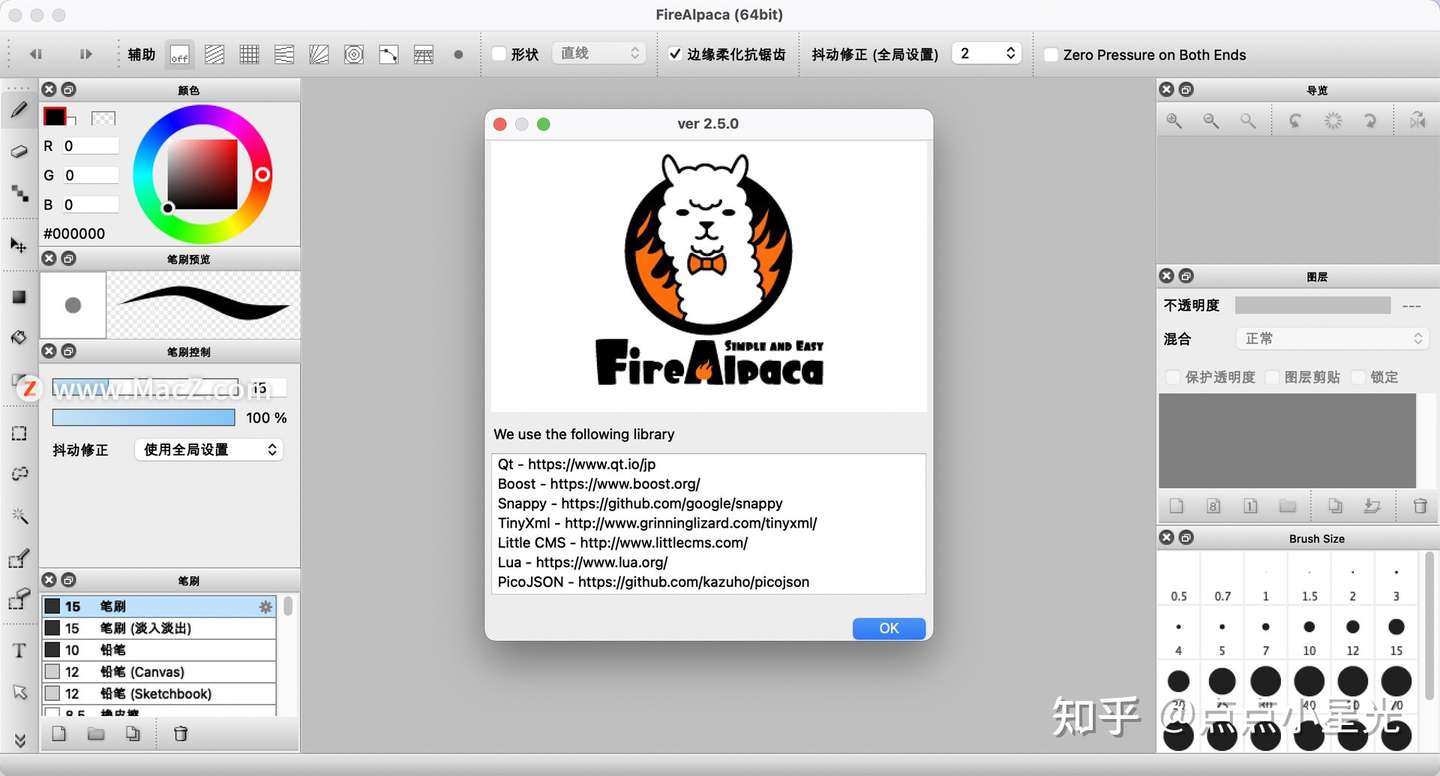This screenshot has width=1440, height=776.
Task: Select the Move tool
Action: [x=19, y=245]
